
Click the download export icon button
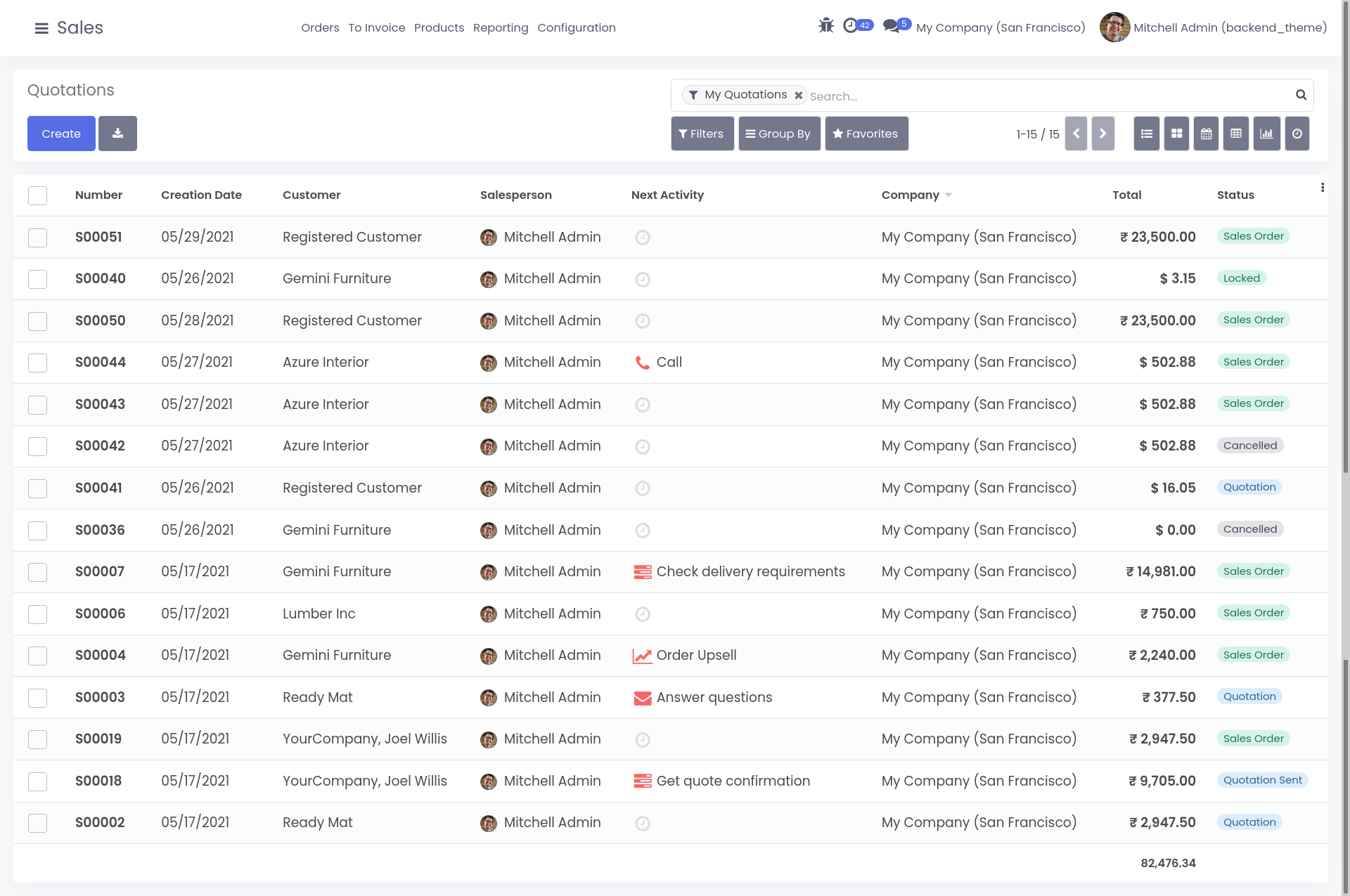(117, 134)
